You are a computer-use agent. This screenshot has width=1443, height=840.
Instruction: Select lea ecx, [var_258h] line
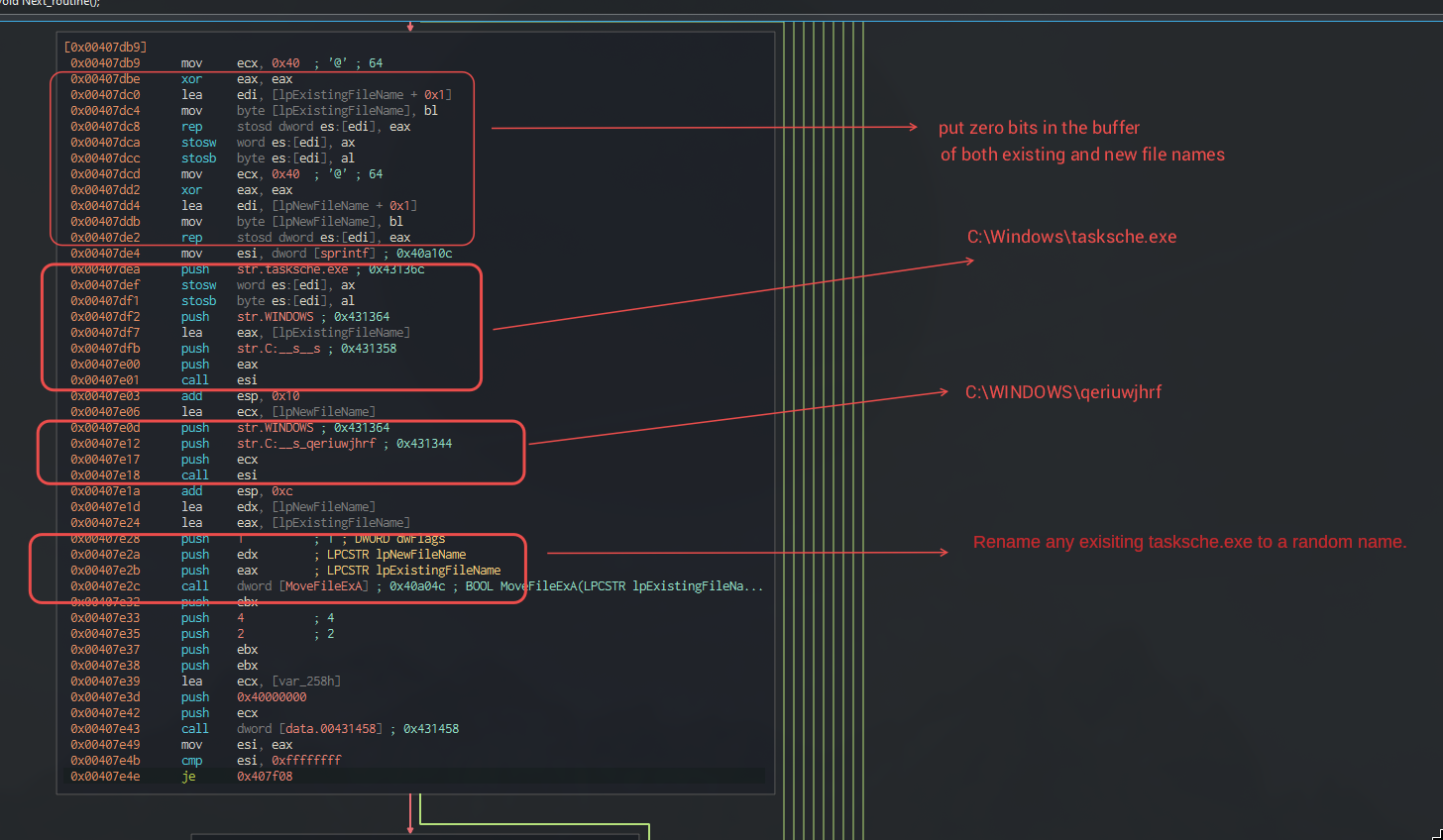pyautogui.click(x=205, y=681)
